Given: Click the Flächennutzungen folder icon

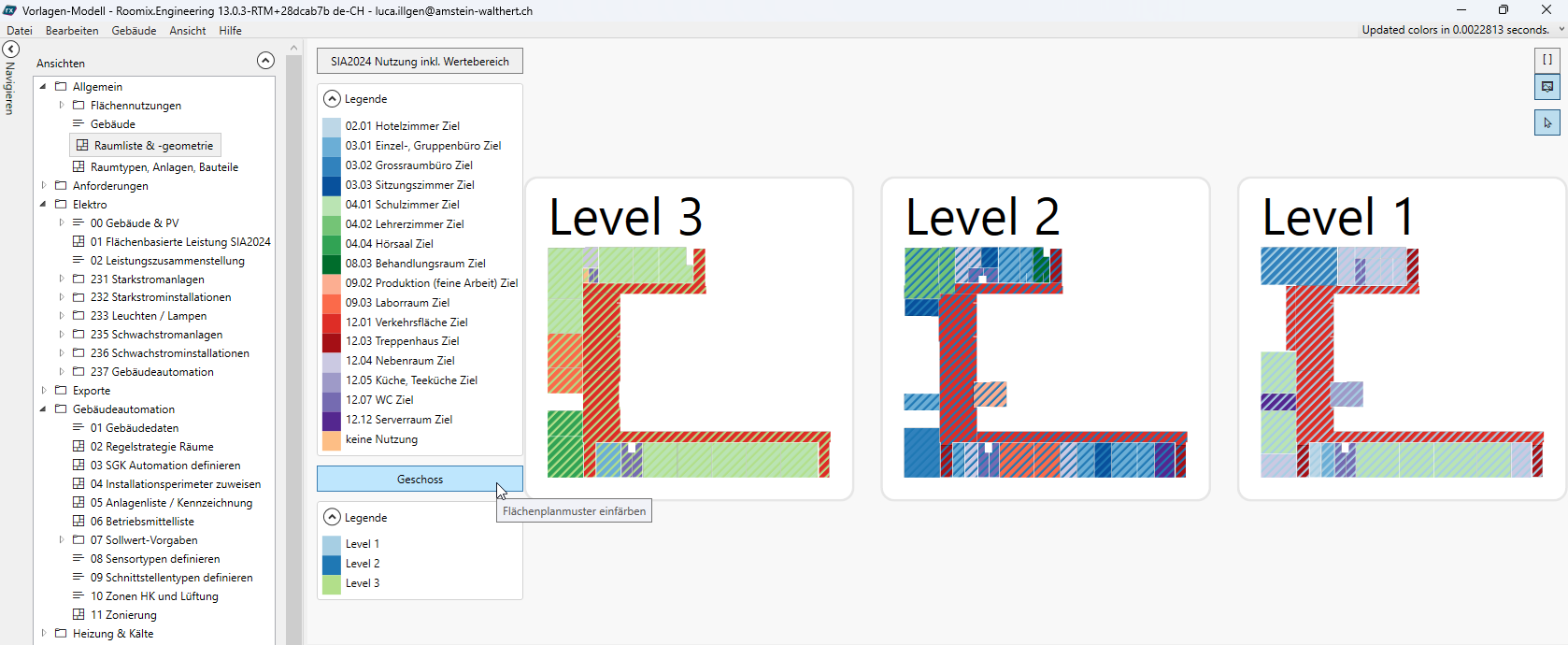Looking at the screenshot, I should (78, 106).
